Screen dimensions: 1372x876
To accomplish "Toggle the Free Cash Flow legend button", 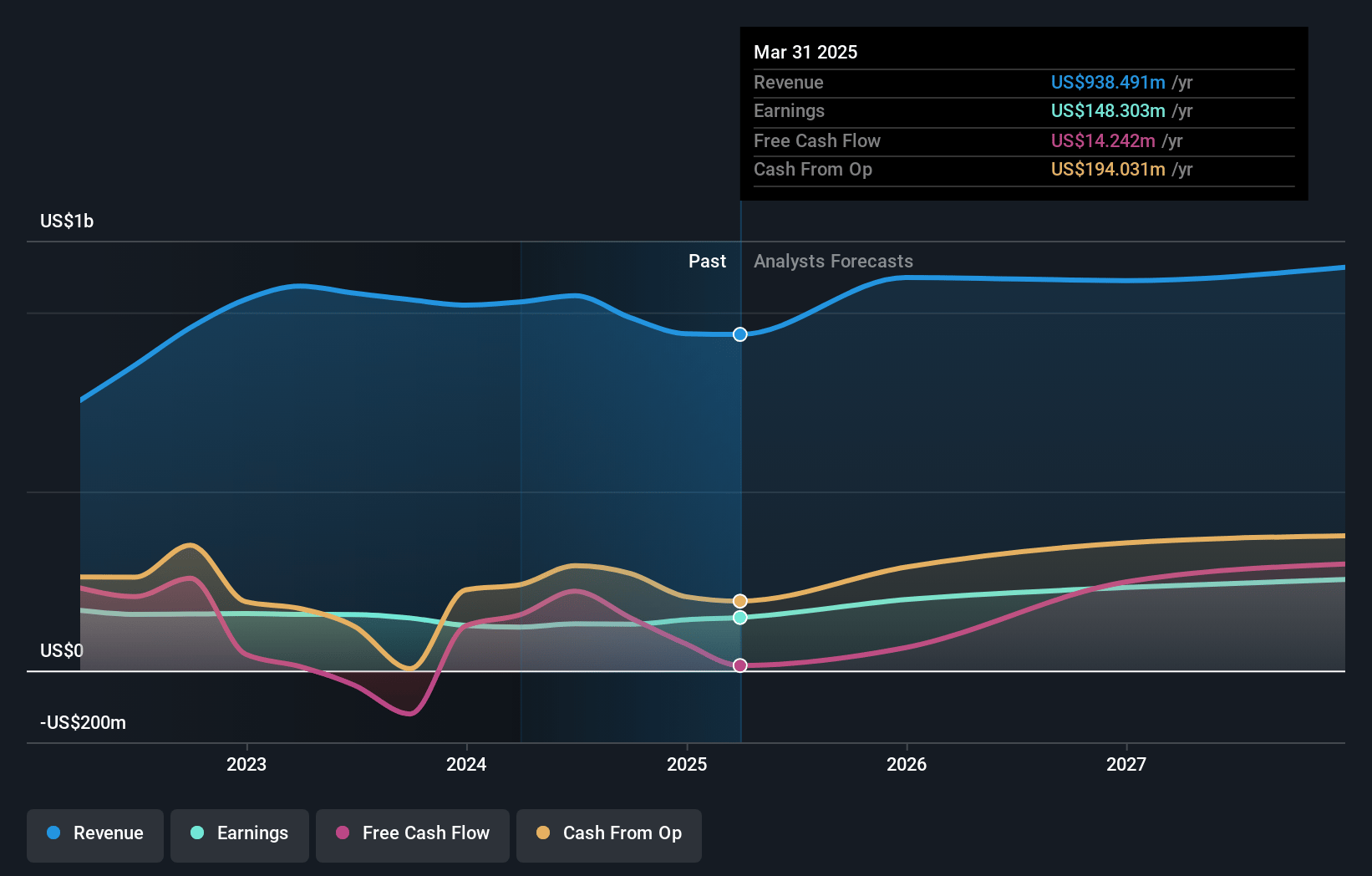I will tap(413, 835).
